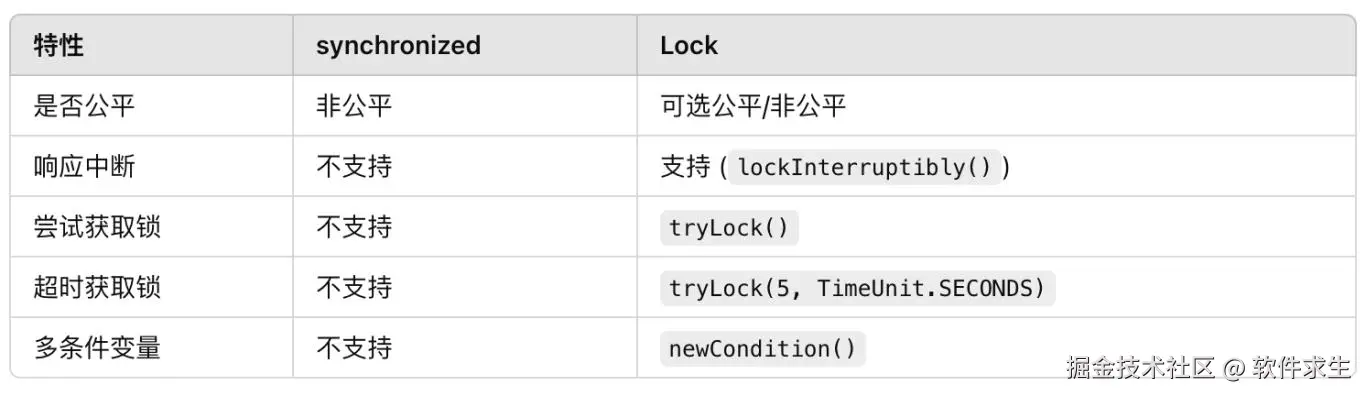Click 不支持 in the 多条件变量 row

tap(354, 348)
